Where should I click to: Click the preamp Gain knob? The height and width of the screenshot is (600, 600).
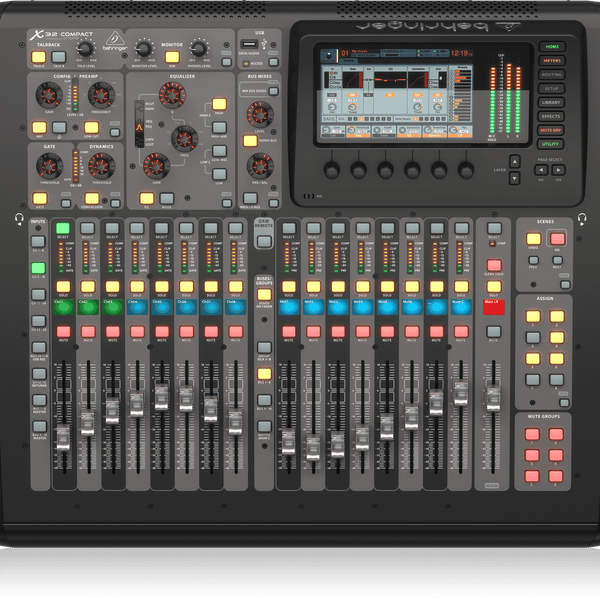pos(49,95)
